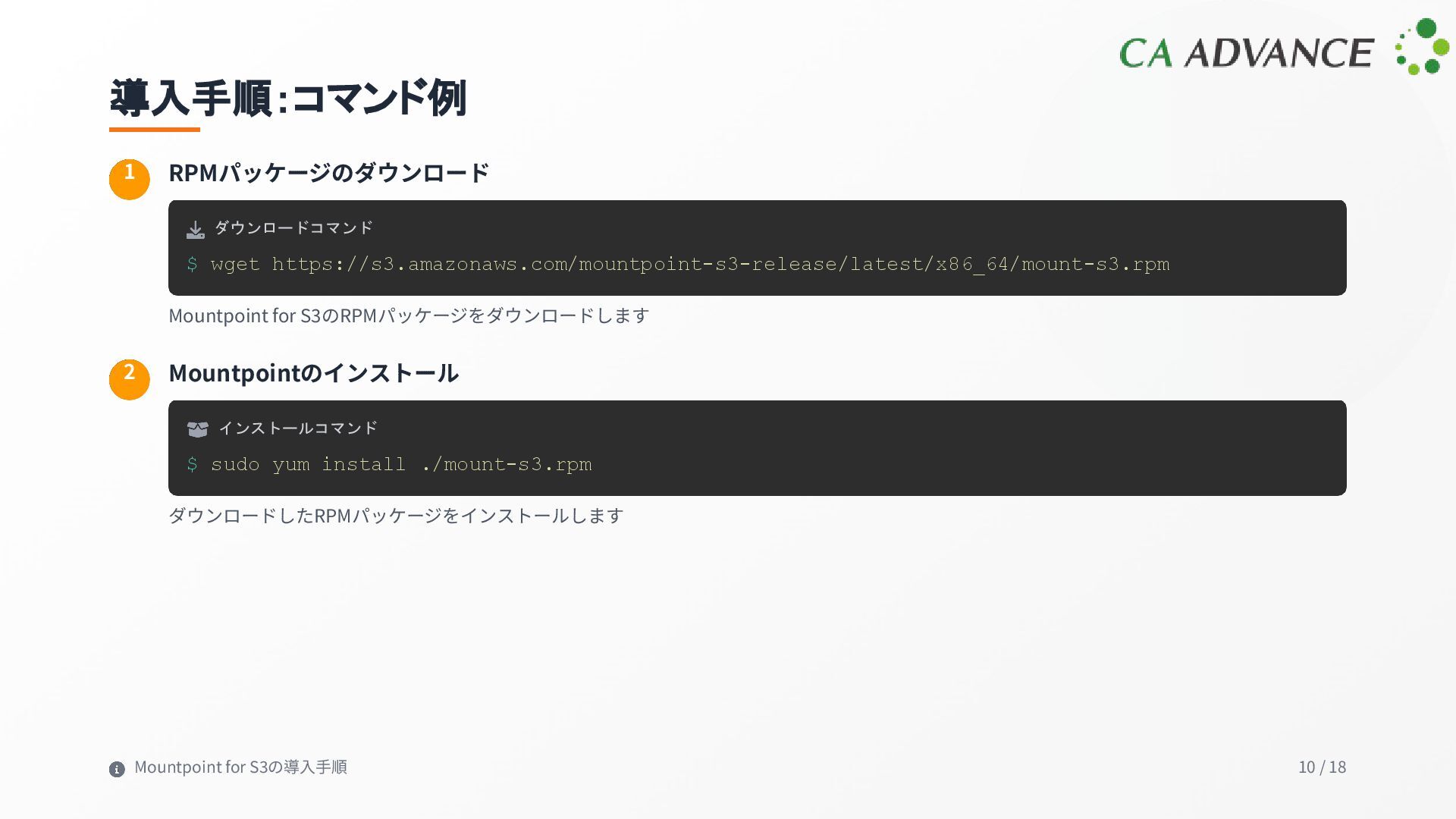The width and height of the screenshot is (1456, 819).
Task: Click the orange step 2 circle
Action: coord(130,380)
